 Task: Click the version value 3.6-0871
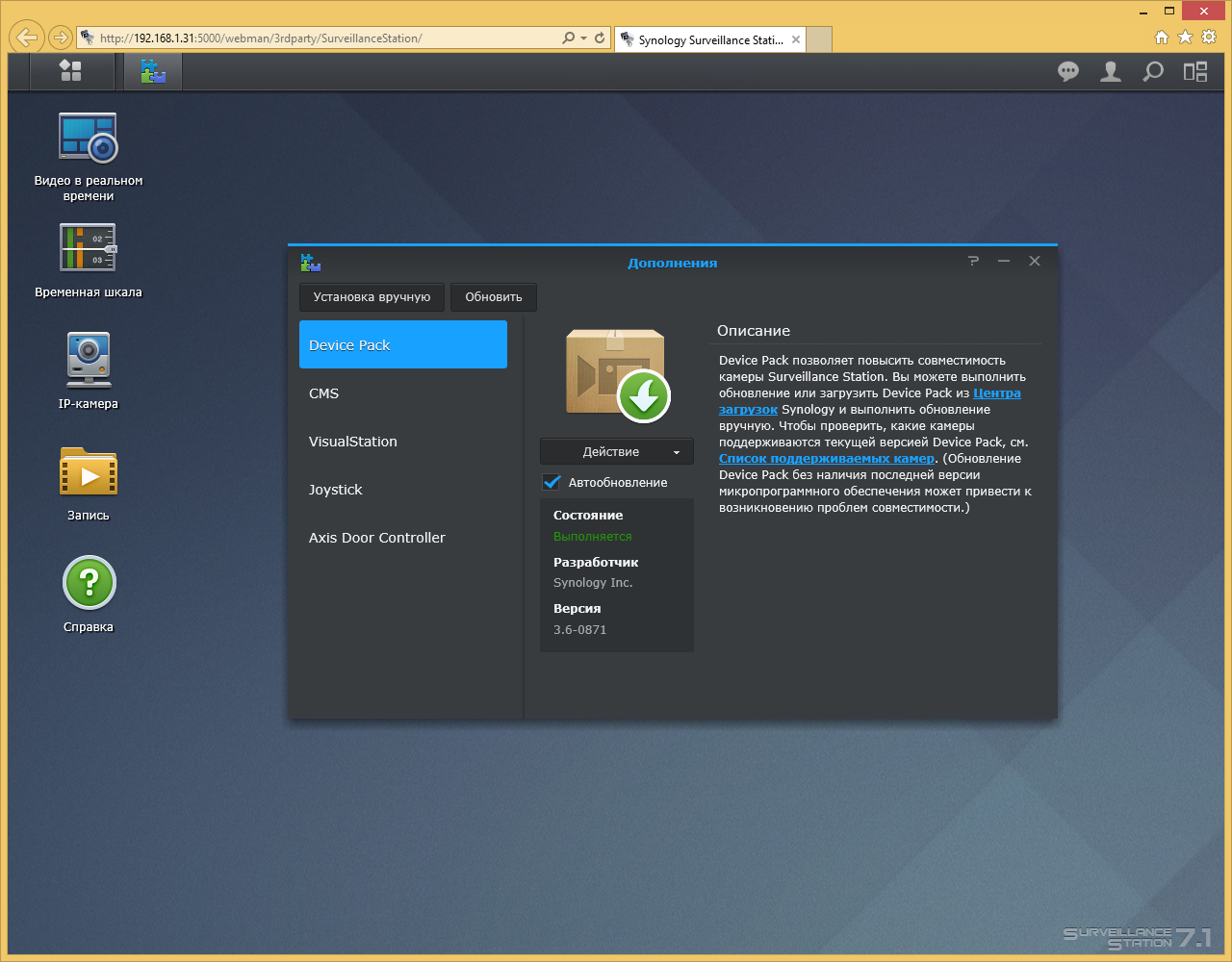tap(579, 630)
